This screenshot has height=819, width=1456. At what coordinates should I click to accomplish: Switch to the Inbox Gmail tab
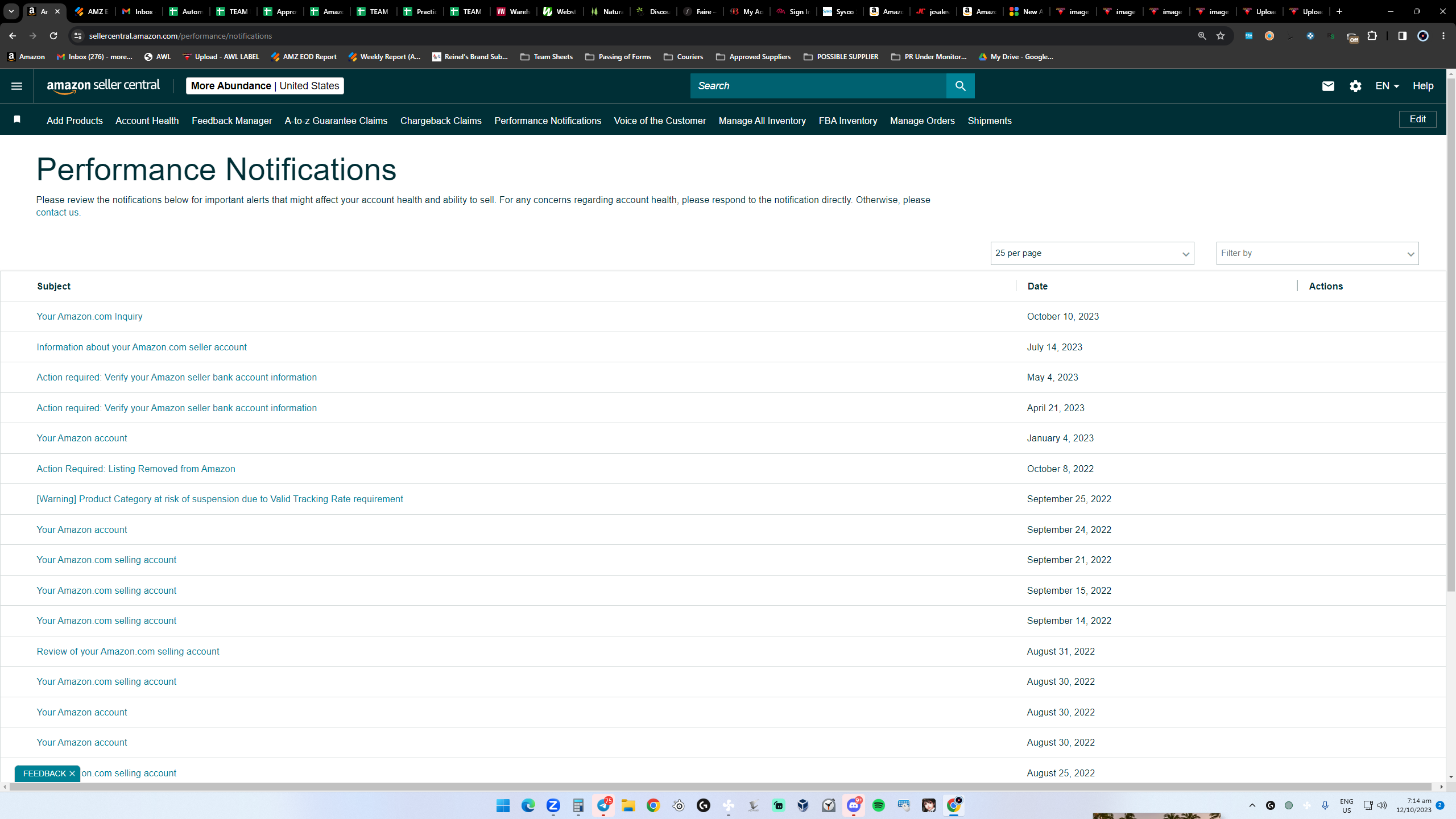(138, 11)
